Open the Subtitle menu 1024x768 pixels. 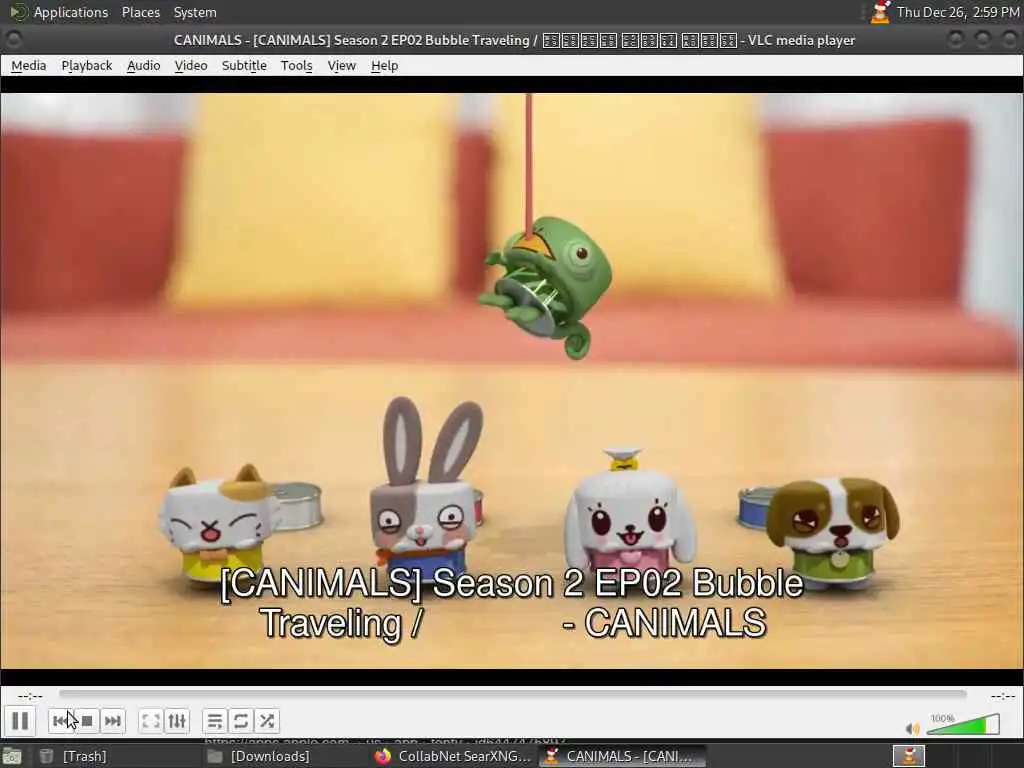click(244, 65)
